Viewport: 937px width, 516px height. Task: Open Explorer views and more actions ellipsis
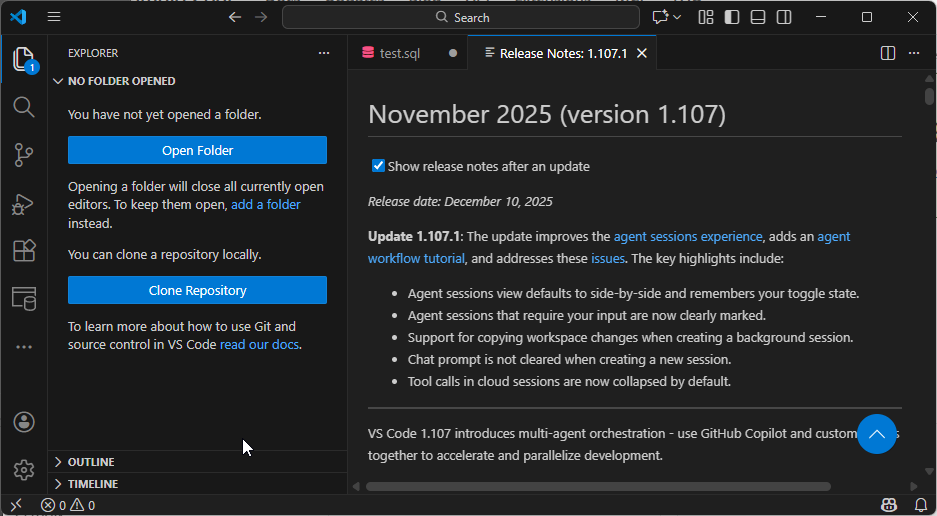324,53
